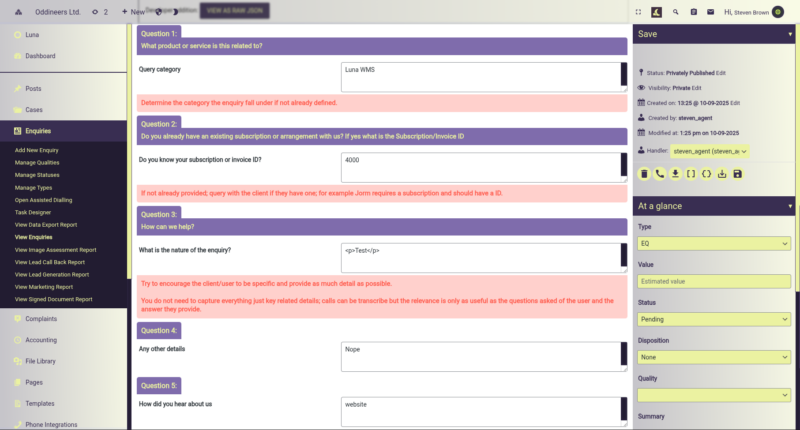Screen dimensions: 800x430
Task: Open the Oddineers Ltd. site menu
Action: point(58,12)
